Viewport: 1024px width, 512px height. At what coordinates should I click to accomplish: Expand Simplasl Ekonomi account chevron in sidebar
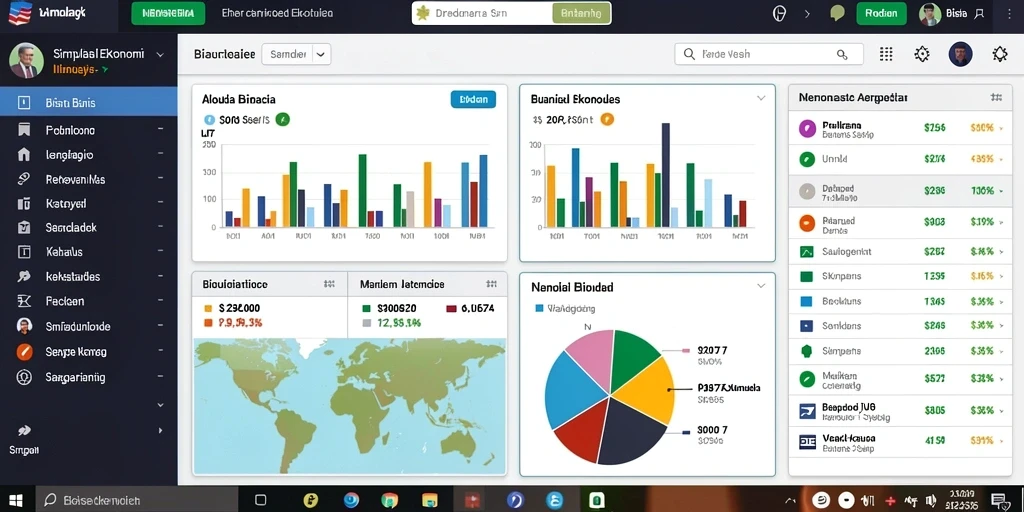click(x=161, y=56)
